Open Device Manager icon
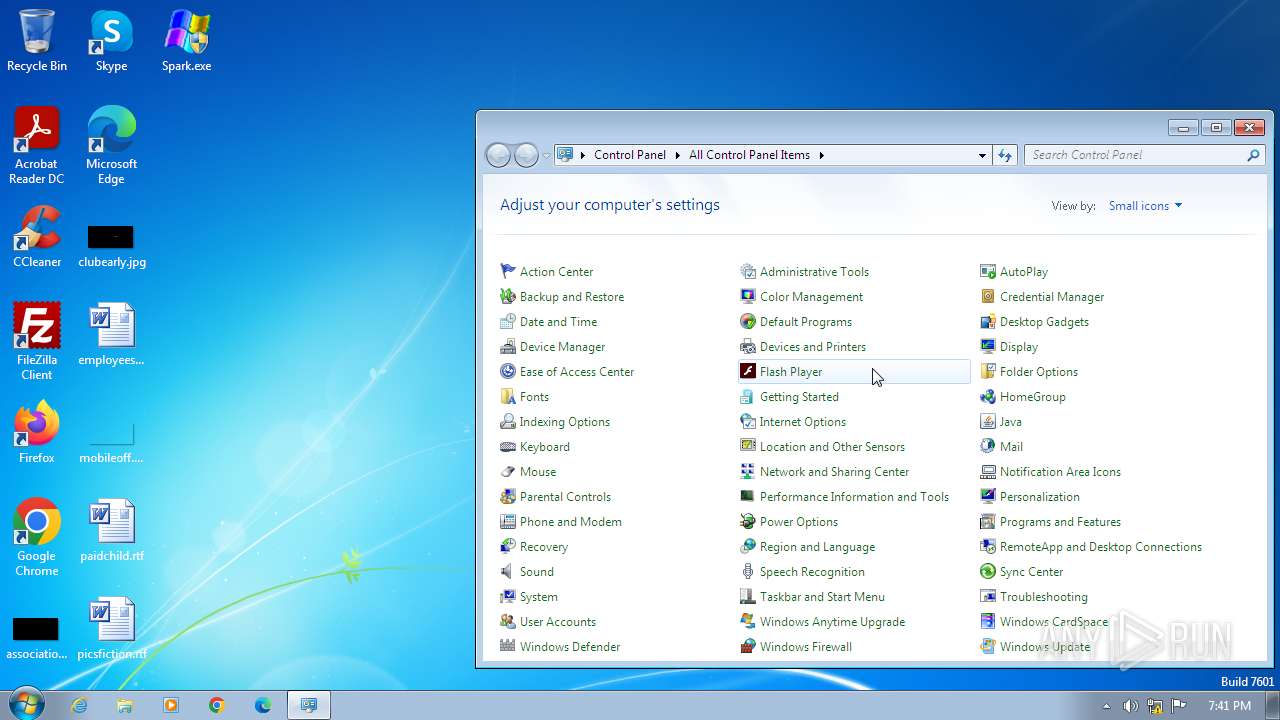Screen dimensions: 1280x720 click(x=508, y=347)
